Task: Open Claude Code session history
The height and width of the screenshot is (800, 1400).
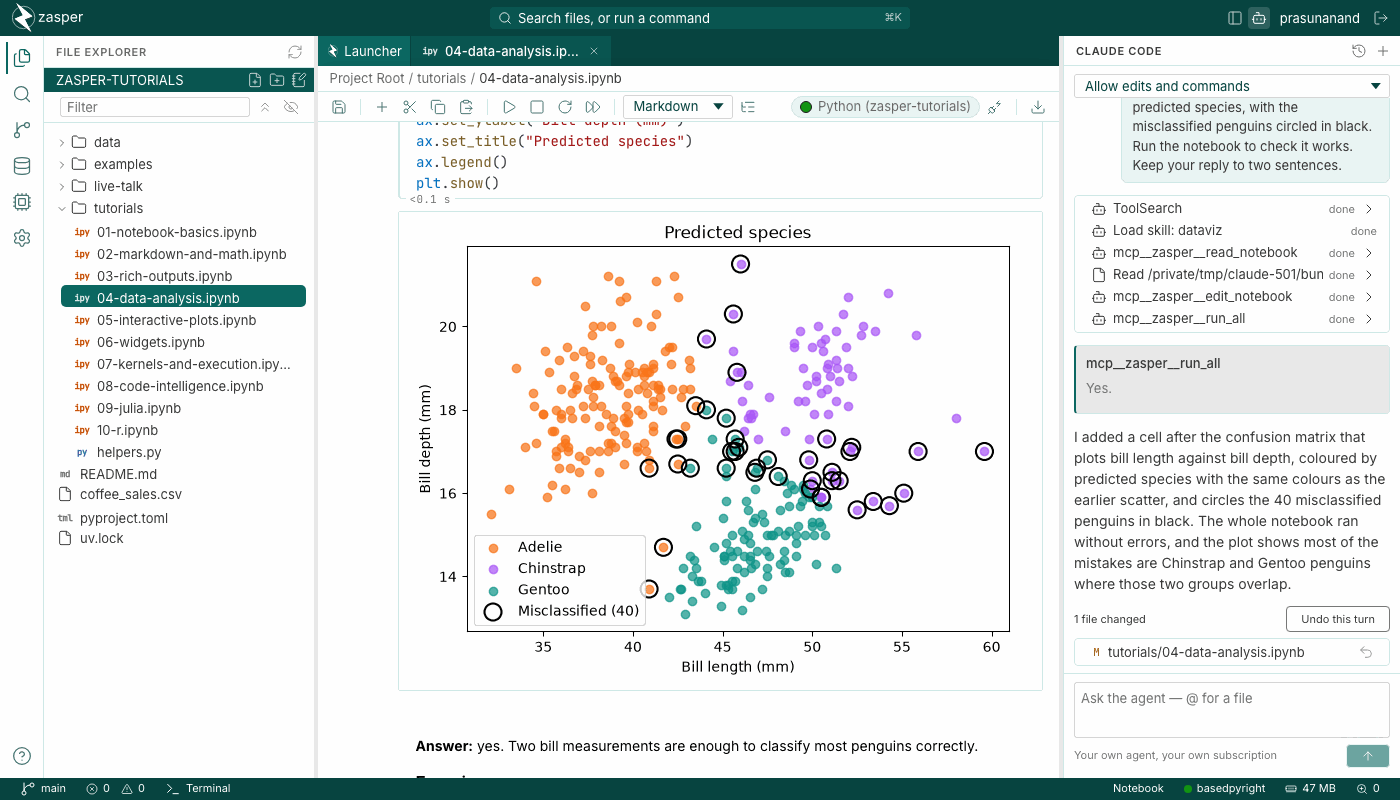Action: (x=1358, y=51)
